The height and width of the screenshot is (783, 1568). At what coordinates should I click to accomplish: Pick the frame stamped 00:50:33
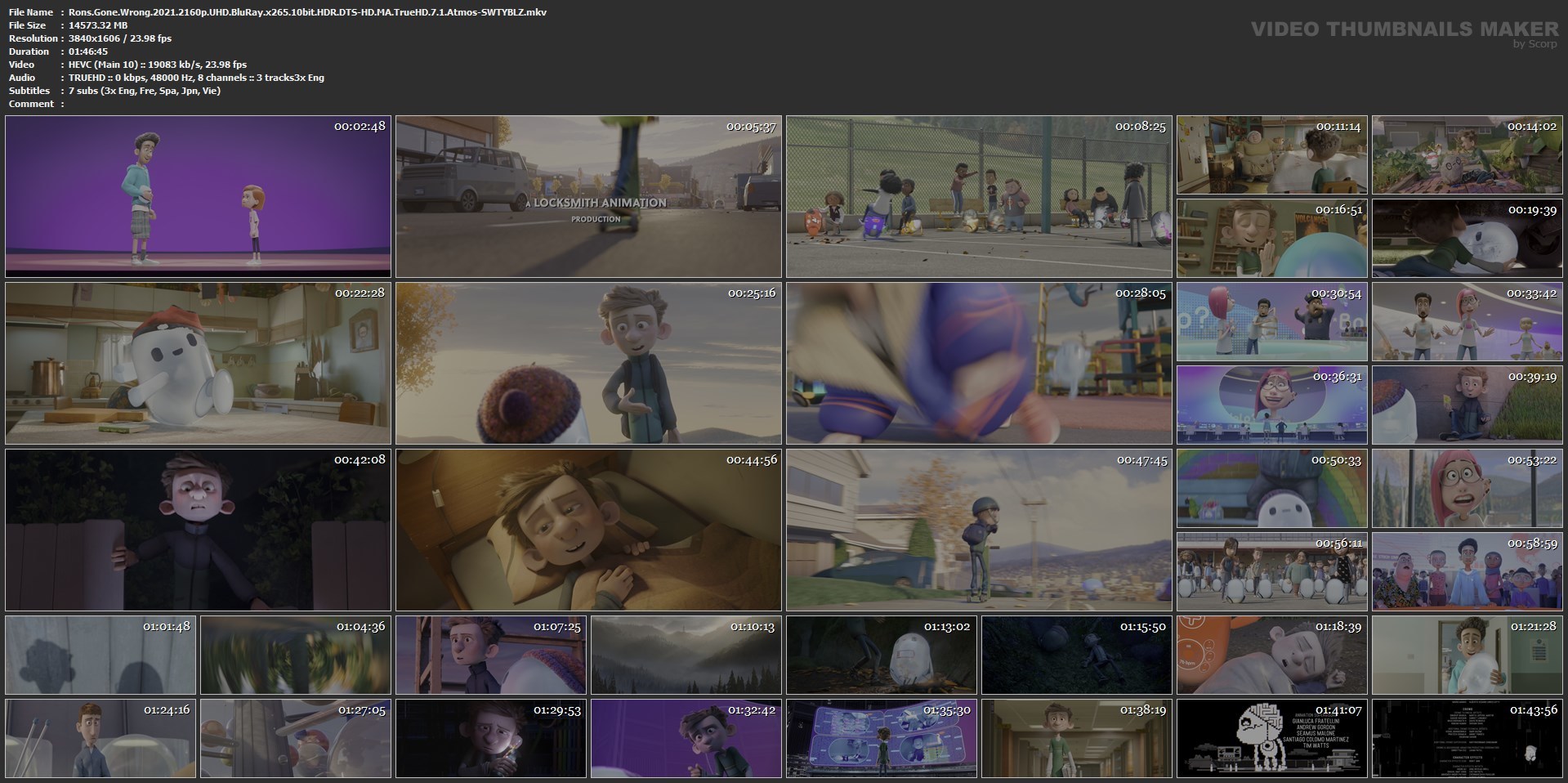(x=1272, y=488)
